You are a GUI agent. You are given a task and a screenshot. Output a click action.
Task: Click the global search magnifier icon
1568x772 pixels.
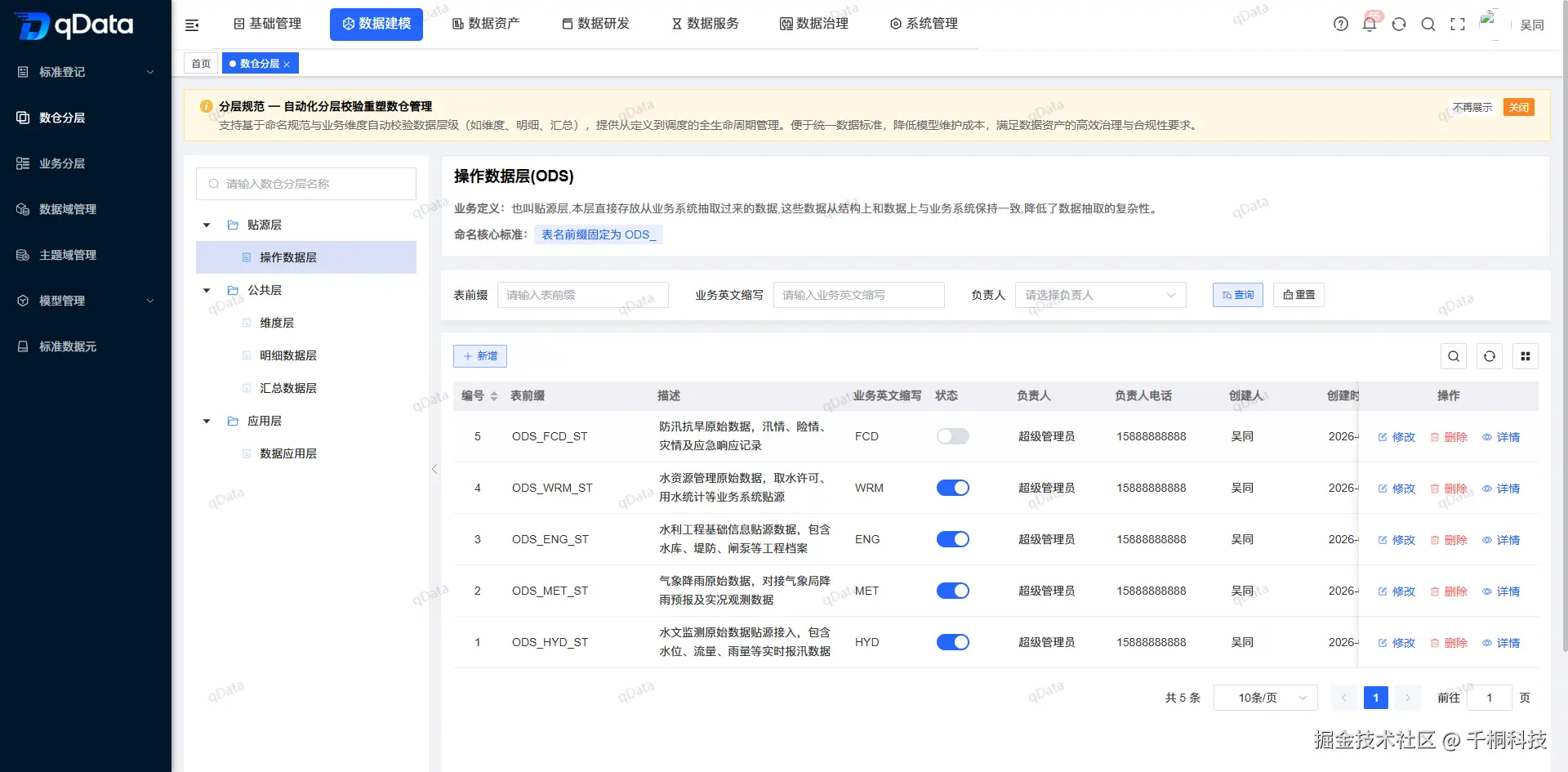1428,25
